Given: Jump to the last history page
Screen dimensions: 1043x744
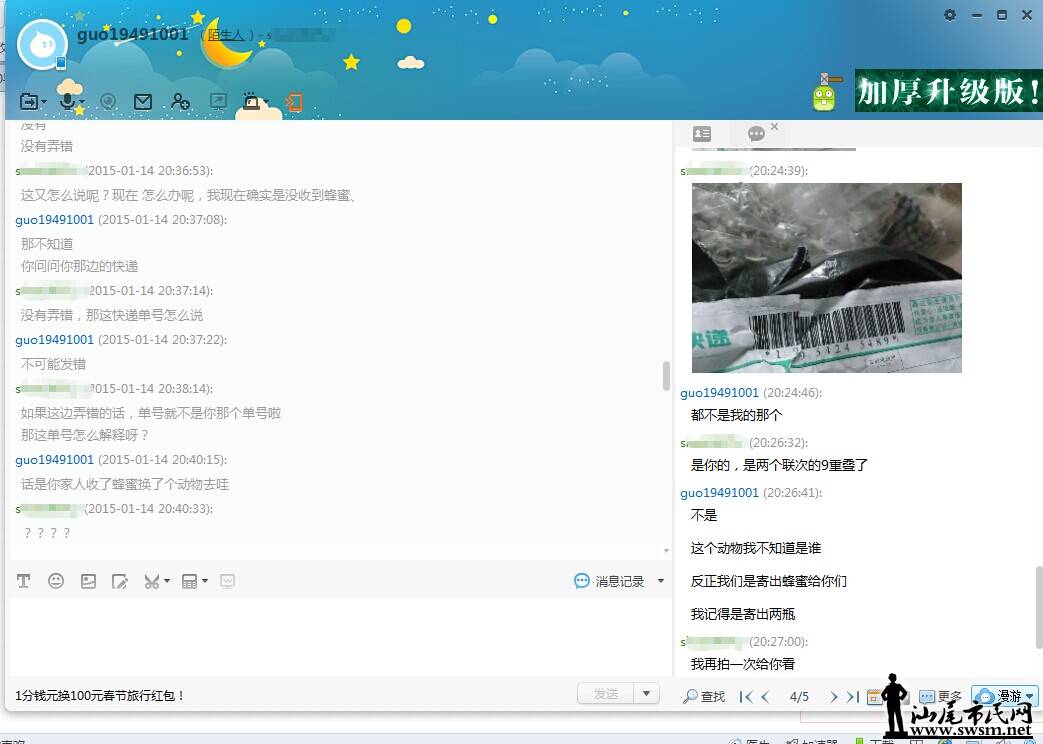Looking at the screenshot, I should pyautogui.click(x=853, y=697).
